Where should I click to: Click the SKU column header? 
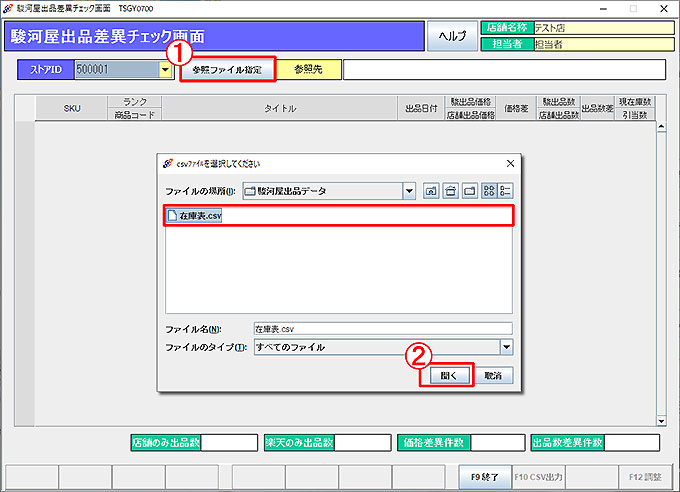tap(72, 108)
